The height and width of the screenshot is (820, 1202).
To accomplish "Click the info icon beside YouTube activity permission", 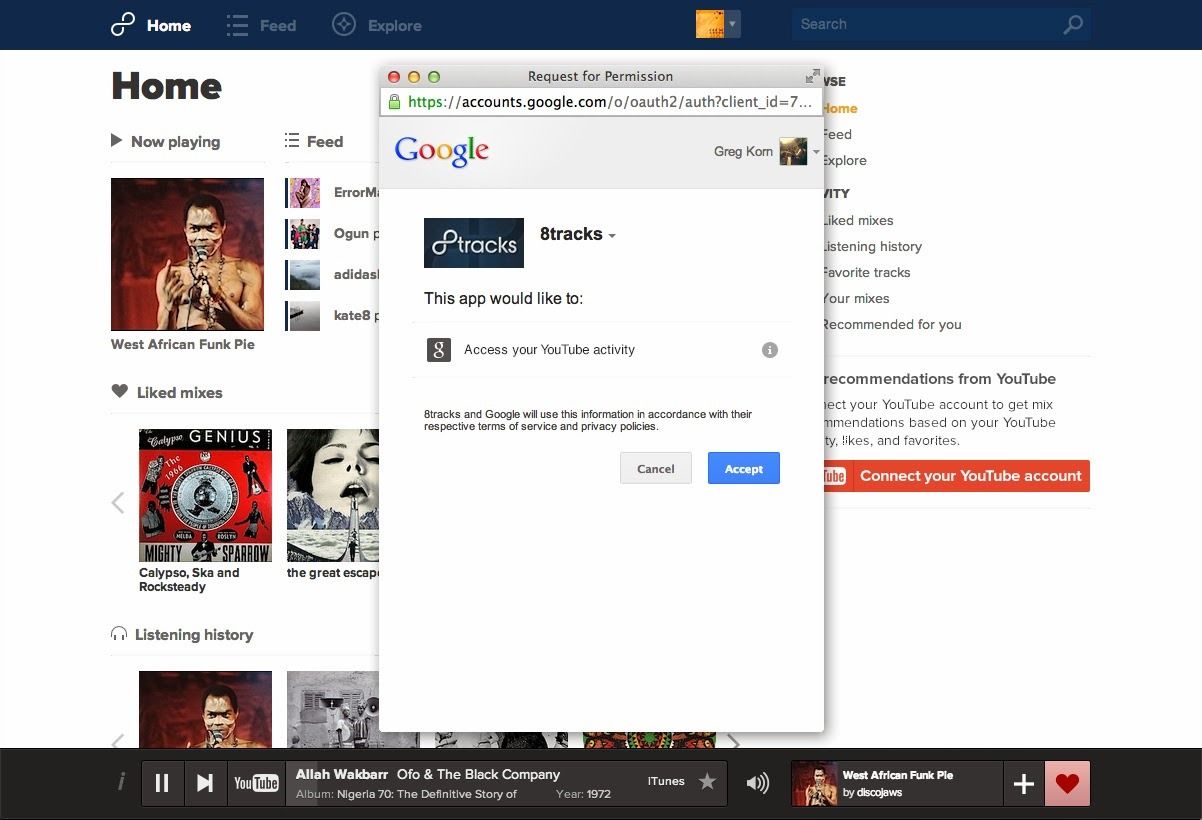I will click(x=769, y=350).
